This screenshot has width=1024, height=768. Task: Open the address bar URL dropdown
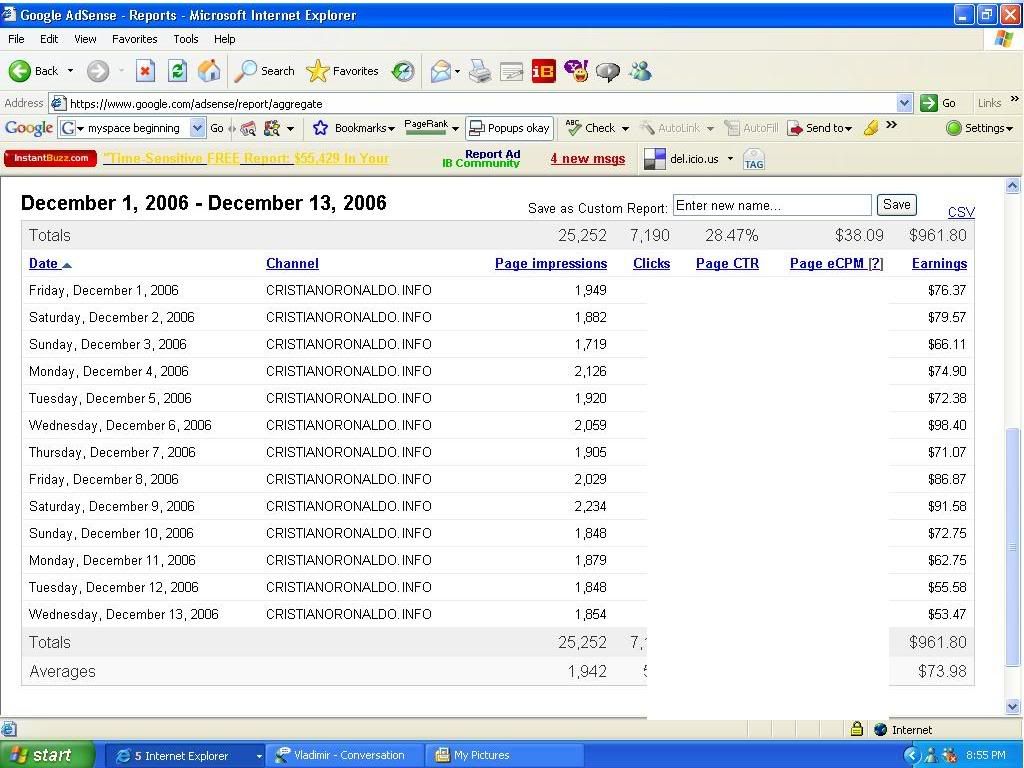[904, 103]
